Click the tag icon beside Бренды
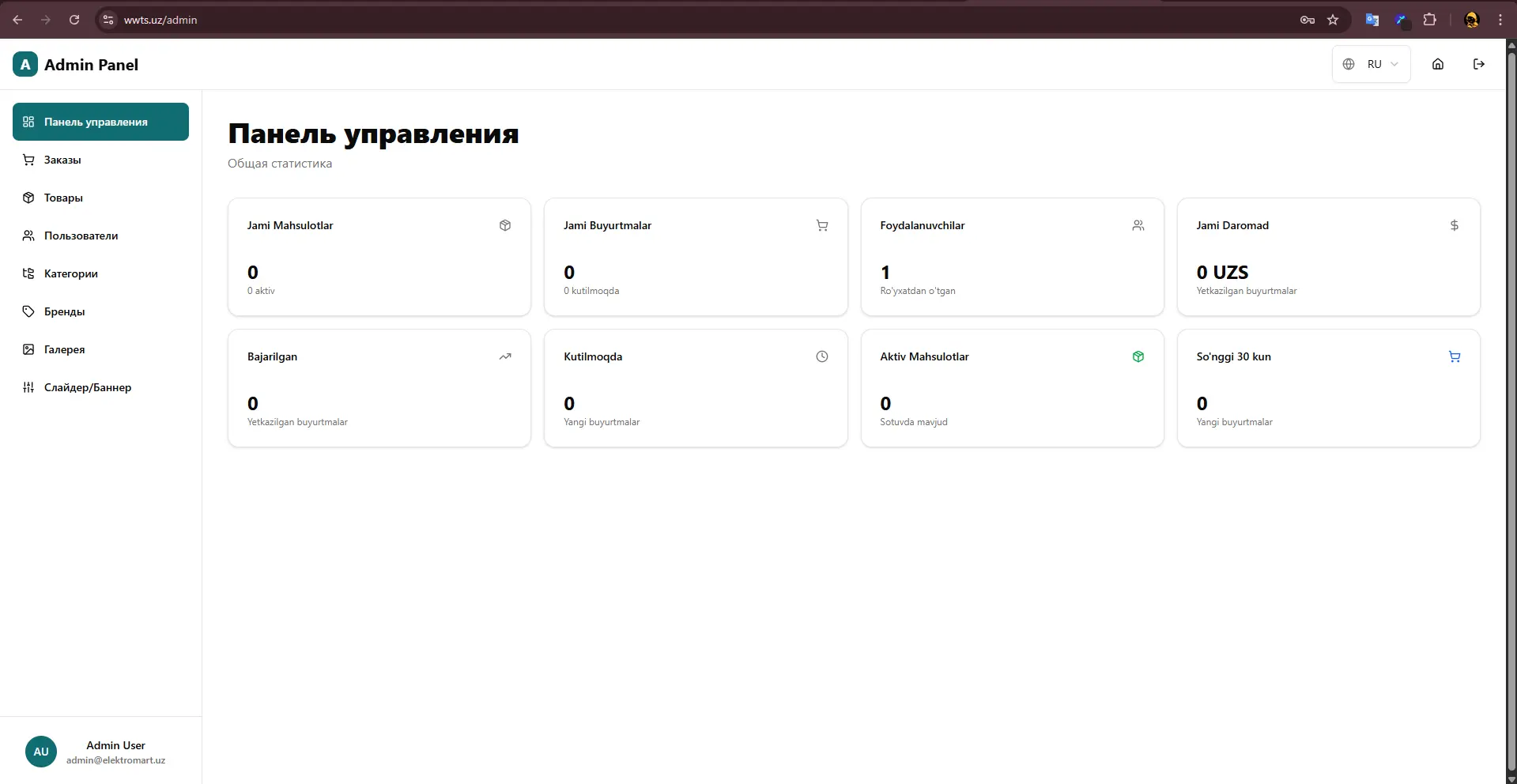This screenshot has height=784, width=1517. click(x=28, y=311)
